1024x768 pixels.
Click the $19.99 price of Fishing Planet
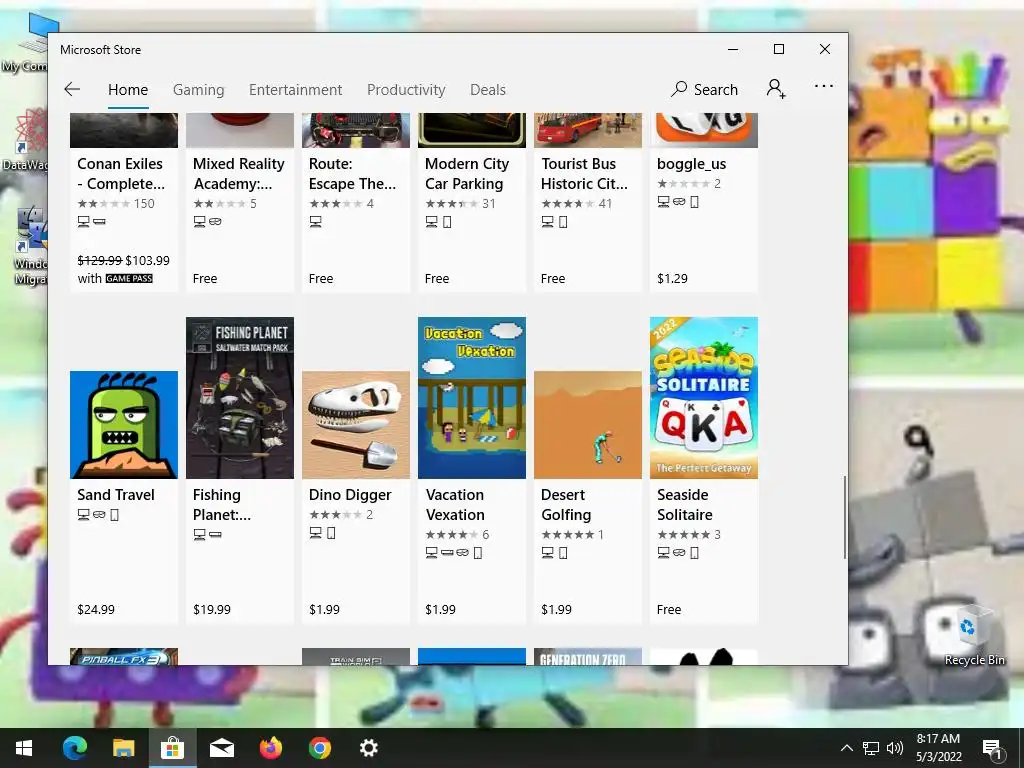(212, 609)
